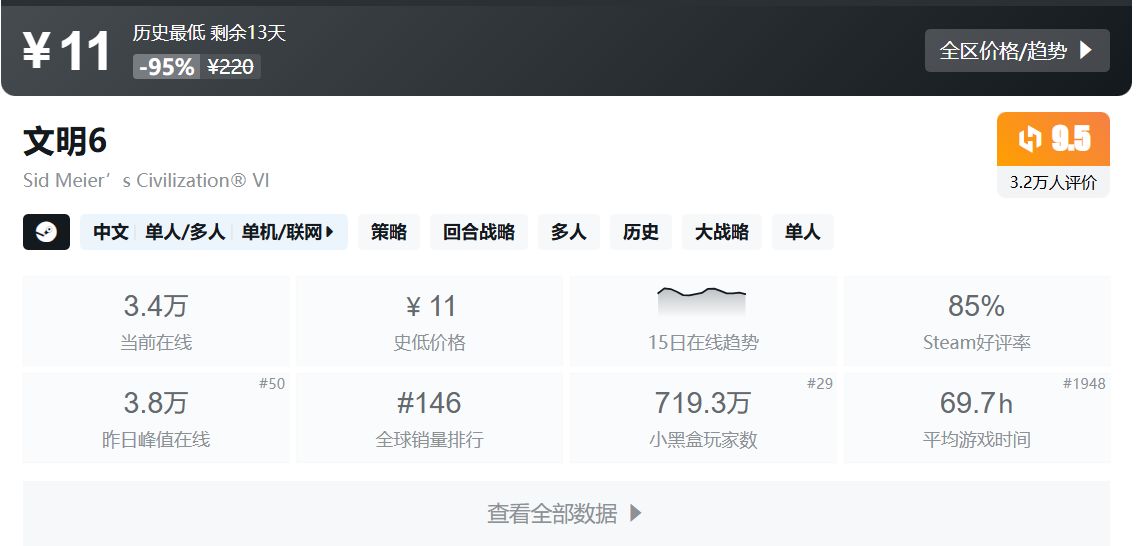Click the Sid Meier's Civilization VI subtitle
This screenshot has height=546, width=1141.
146,181
